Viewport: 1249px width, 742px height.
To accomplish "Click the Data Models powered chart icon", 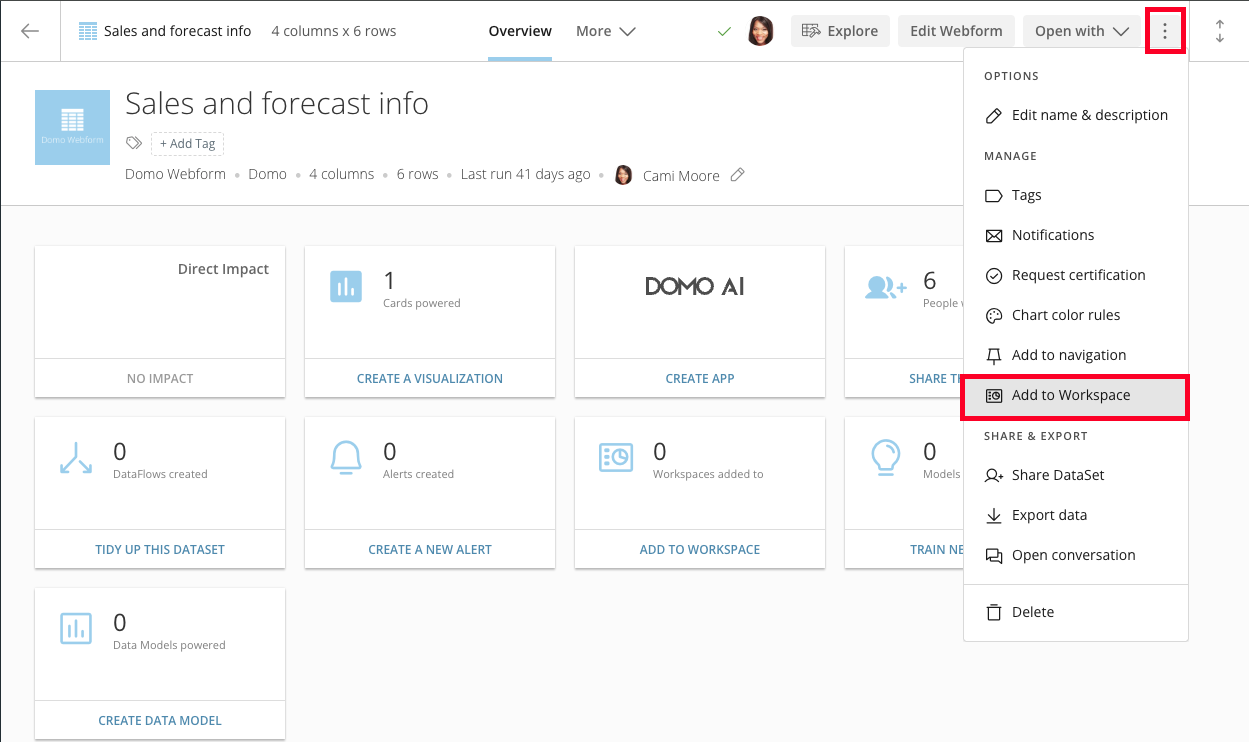I will point(76,628).
